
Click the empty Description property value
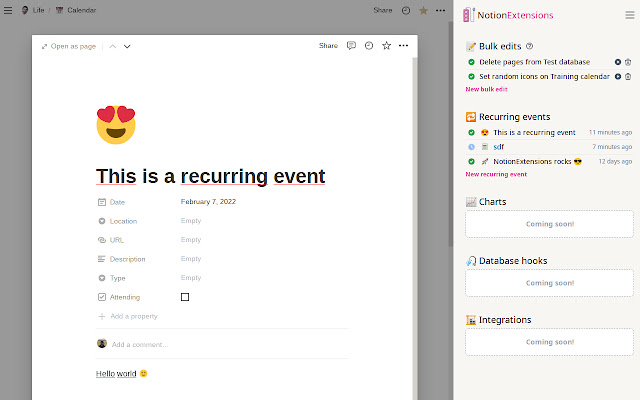click(191, 259)
